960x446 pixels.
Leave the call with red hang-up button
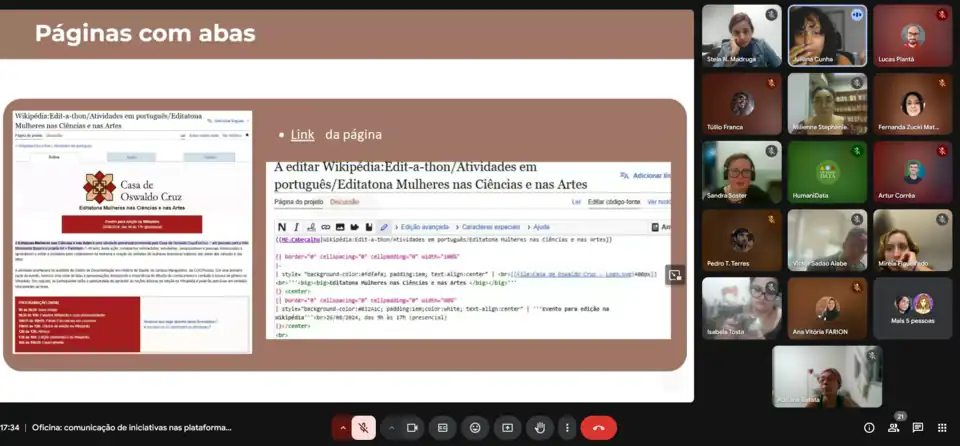599,428
